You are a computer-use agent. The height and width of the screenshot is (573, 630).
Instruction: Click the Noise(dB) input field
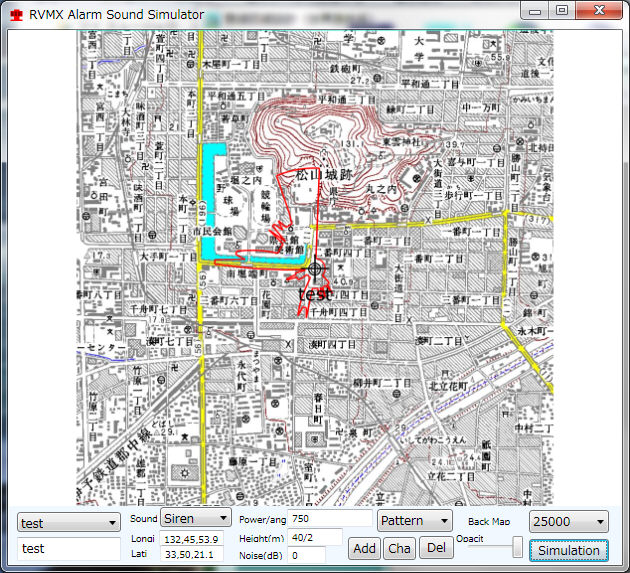[315, 555]
